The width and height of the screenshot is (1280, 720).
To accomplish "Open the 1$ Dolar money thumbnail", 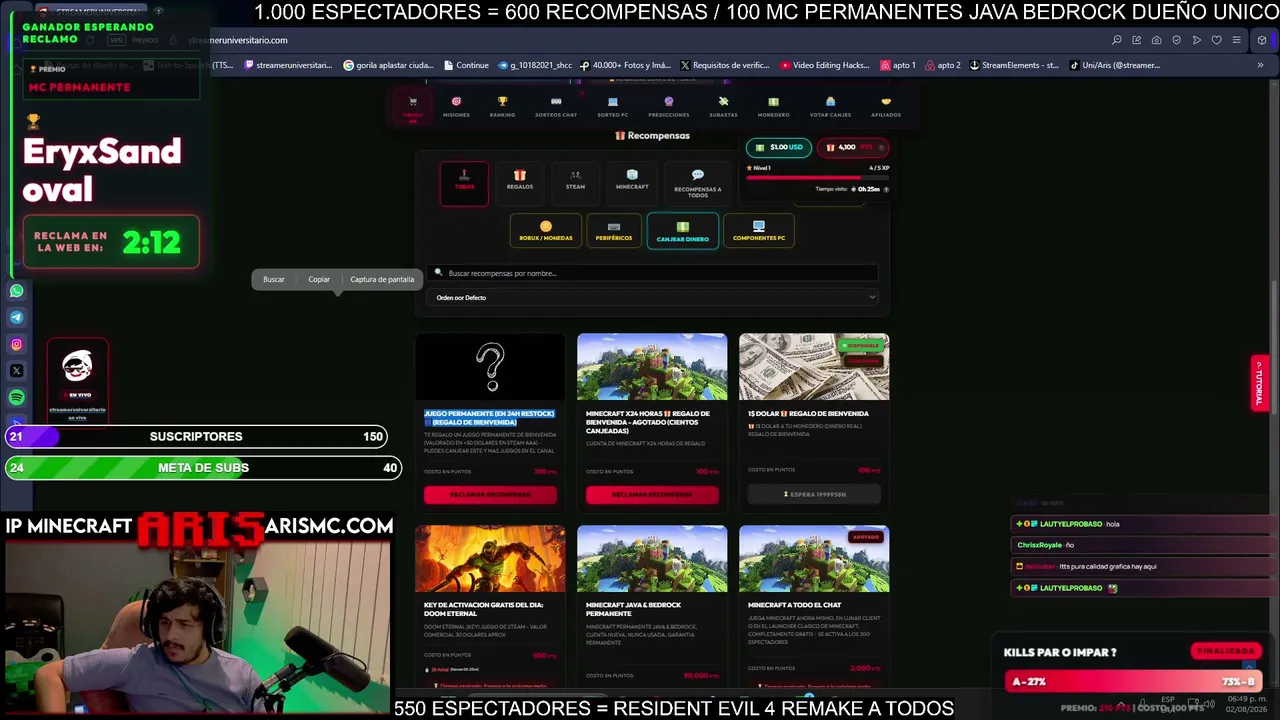I will coord(814,367).
